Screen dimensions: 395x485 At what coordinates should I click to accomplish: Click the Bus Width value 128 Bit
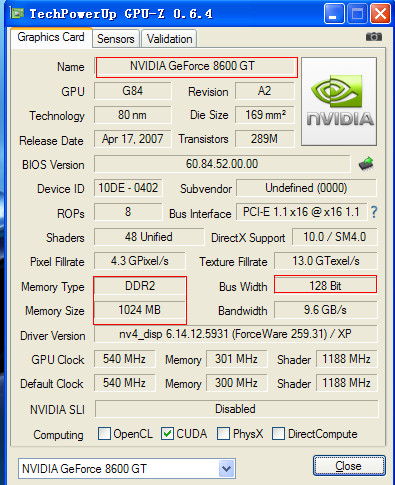(326, 285)
